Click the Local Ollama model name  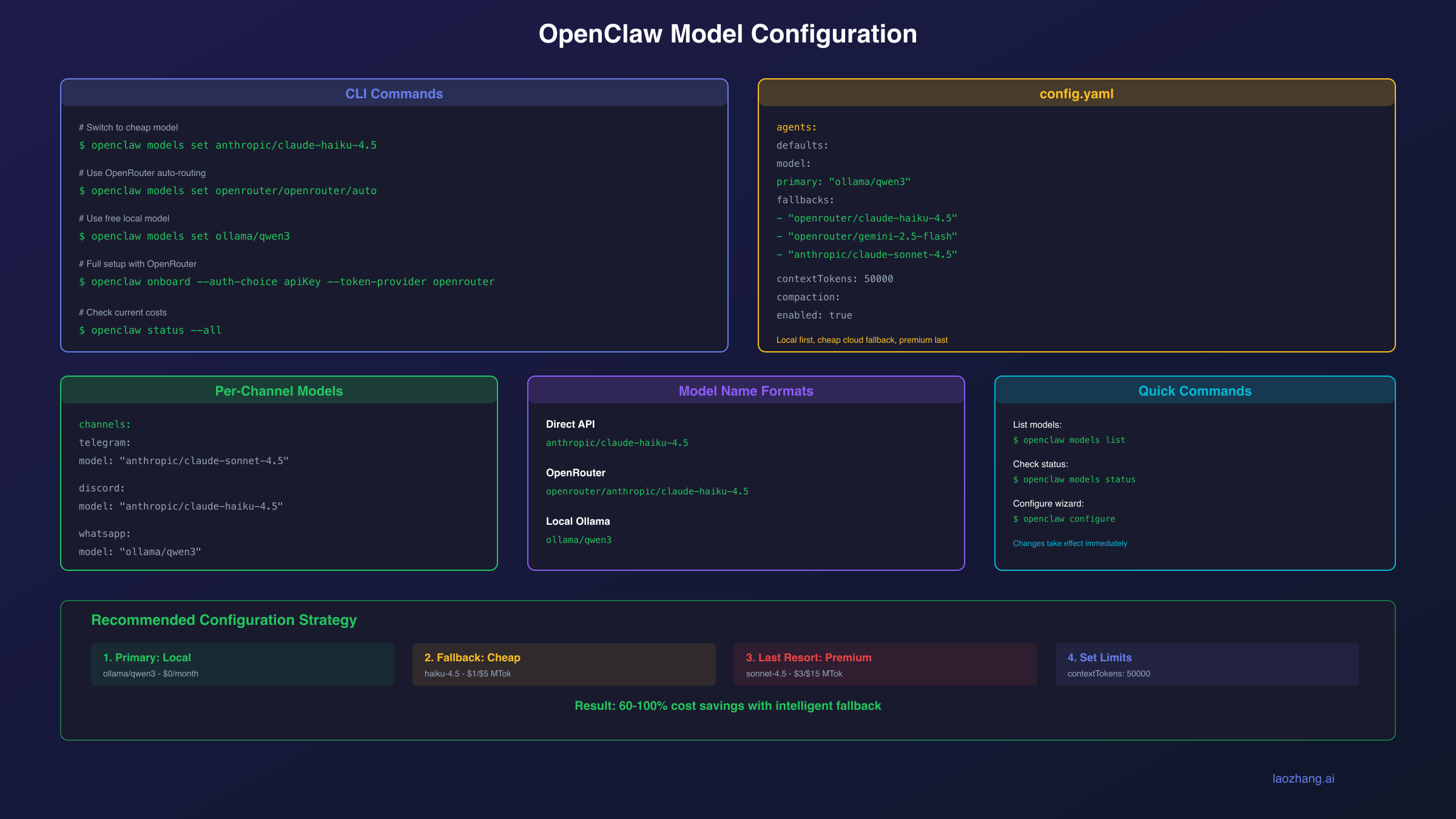[x=579, y=539]
